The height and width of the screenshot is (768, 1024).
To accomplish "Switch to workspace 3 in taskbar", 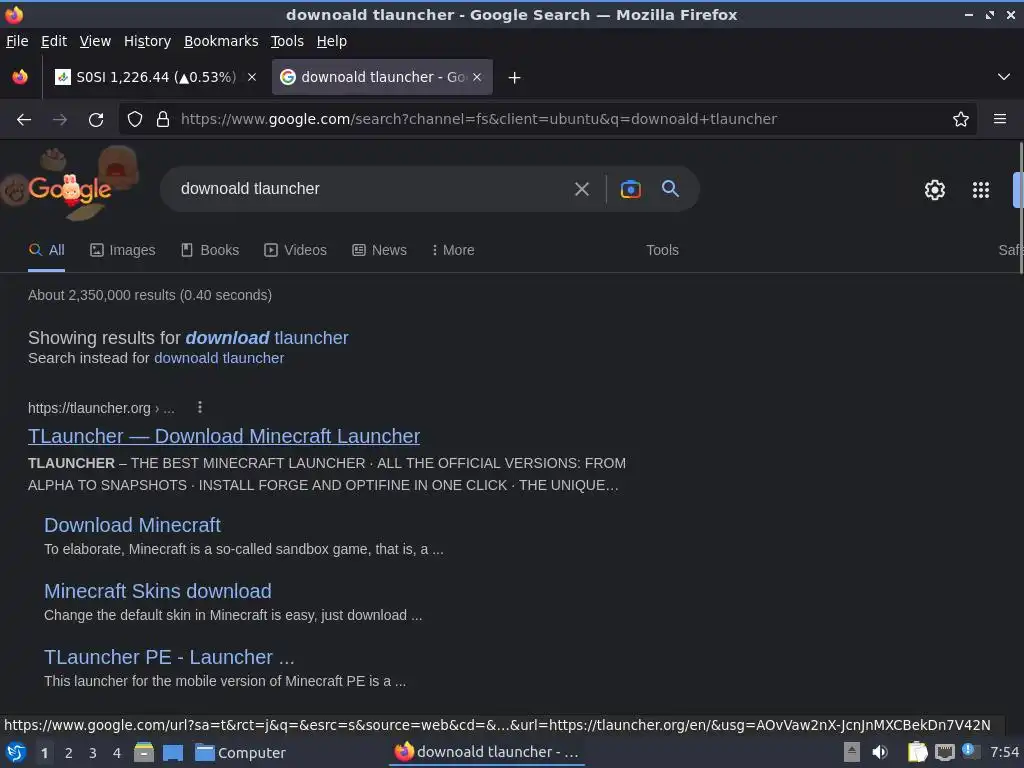I will 93,753.
